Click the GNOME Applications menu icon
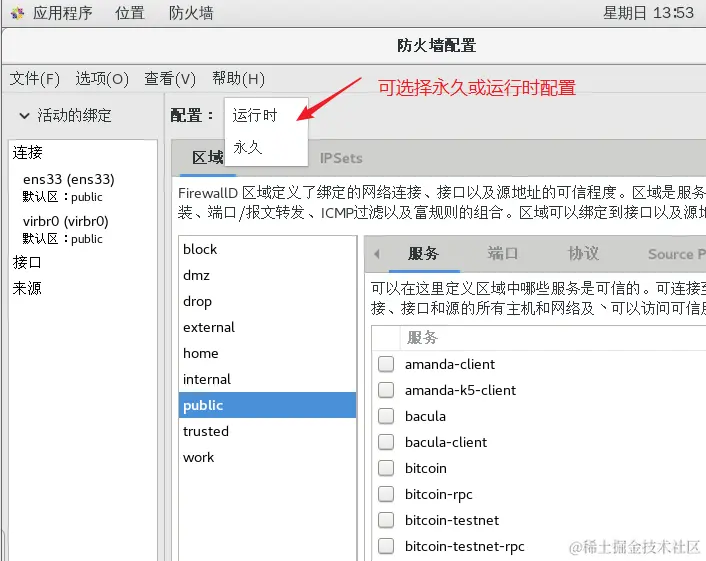The width and height of the screenshot is (706, 561). click(x=17, y=13)
